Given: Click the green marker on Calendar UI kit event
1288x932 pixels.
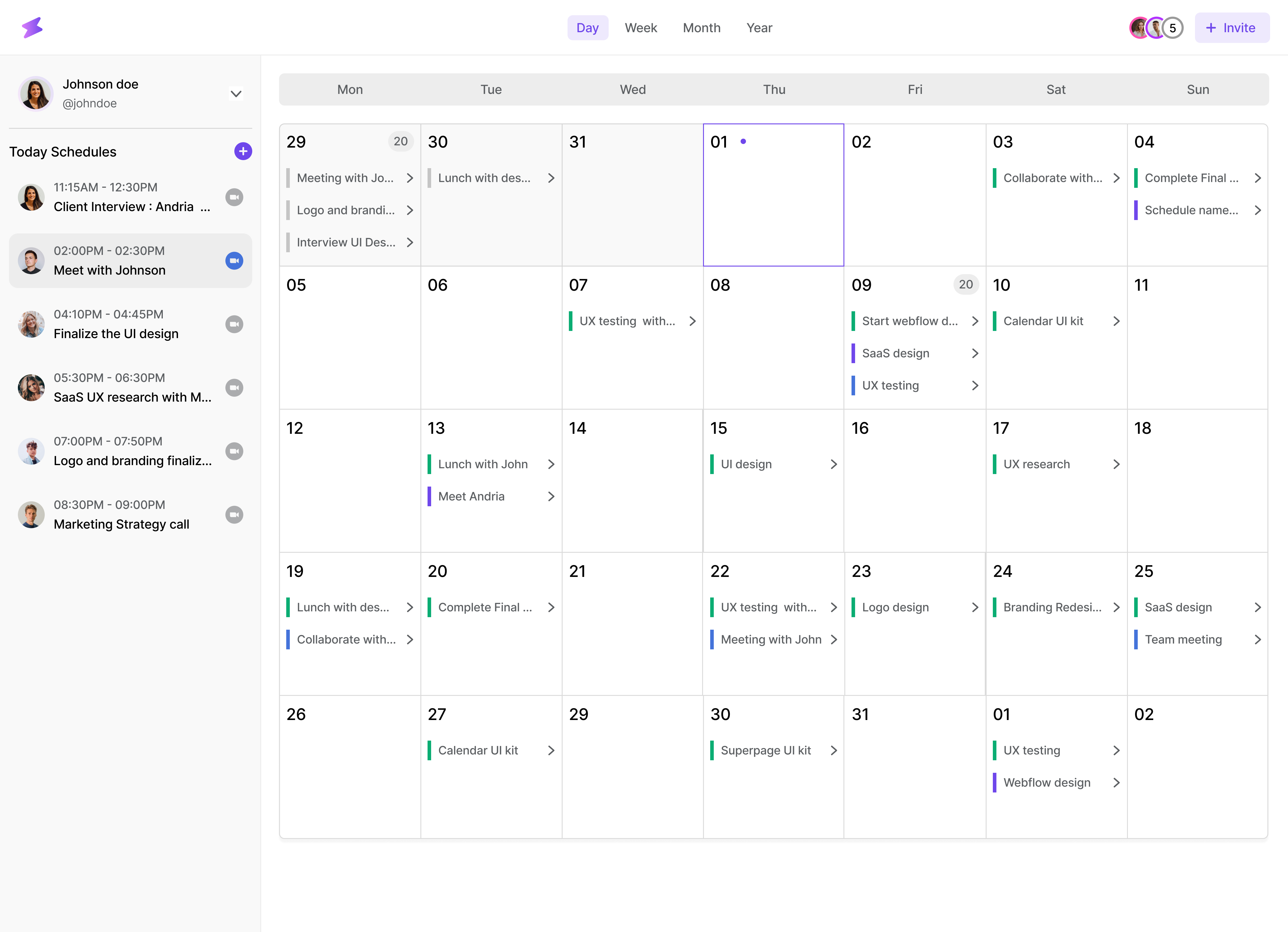Looking at the screenshot, I should pos(996,321).
